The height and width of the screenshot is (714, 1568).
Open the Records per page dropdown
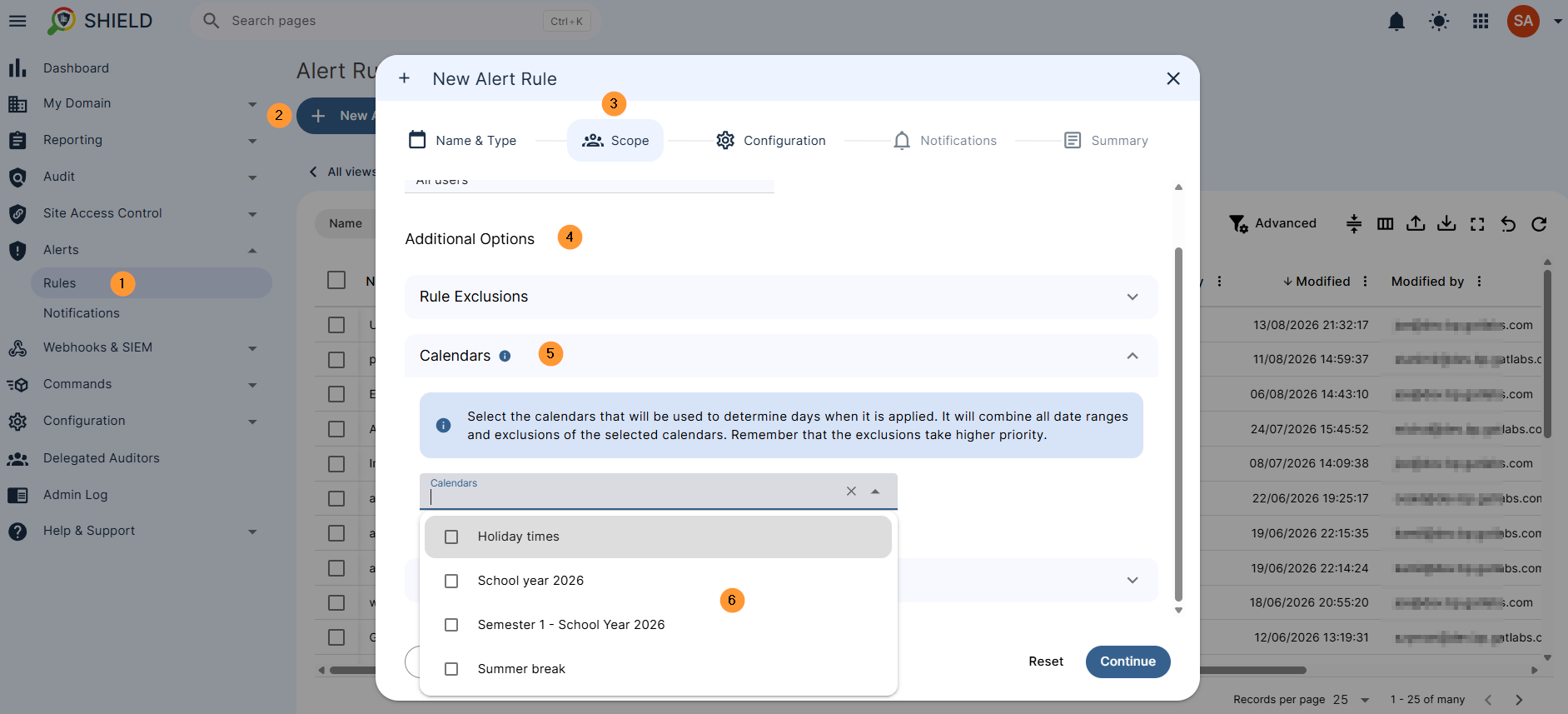1351,700
